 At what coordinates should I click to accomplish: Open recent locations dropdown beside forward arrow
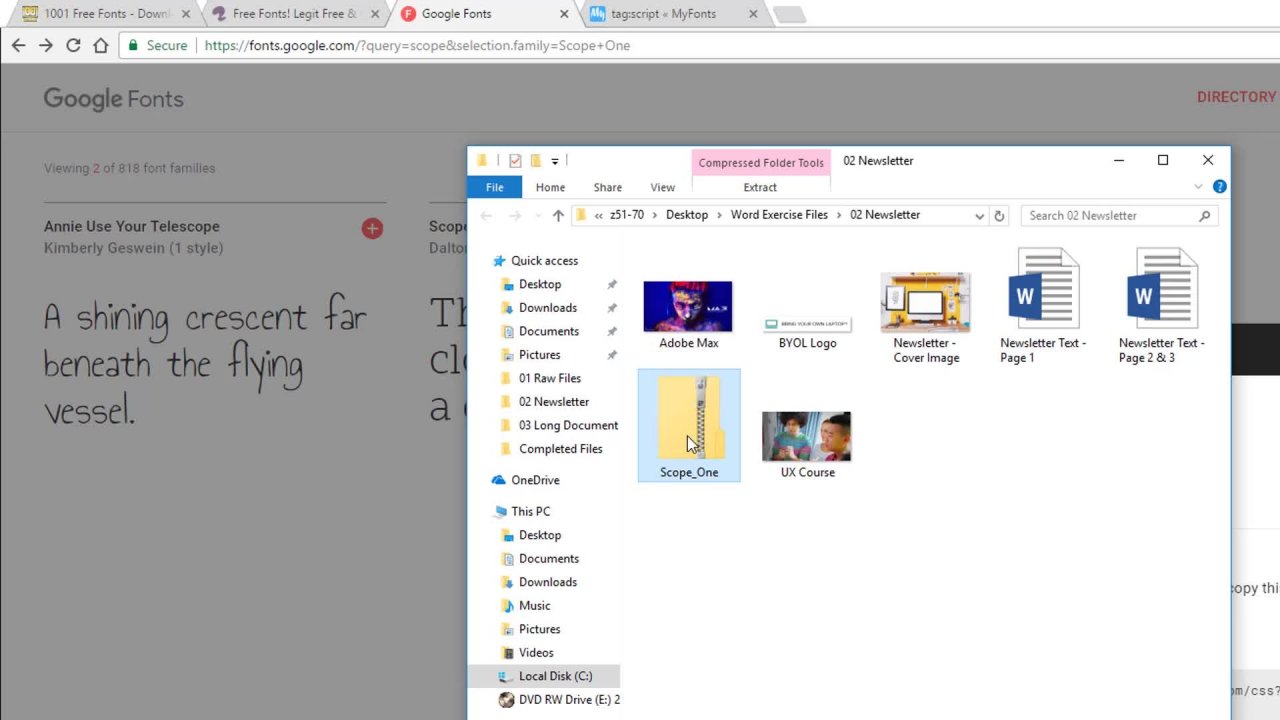click(537, 215)
